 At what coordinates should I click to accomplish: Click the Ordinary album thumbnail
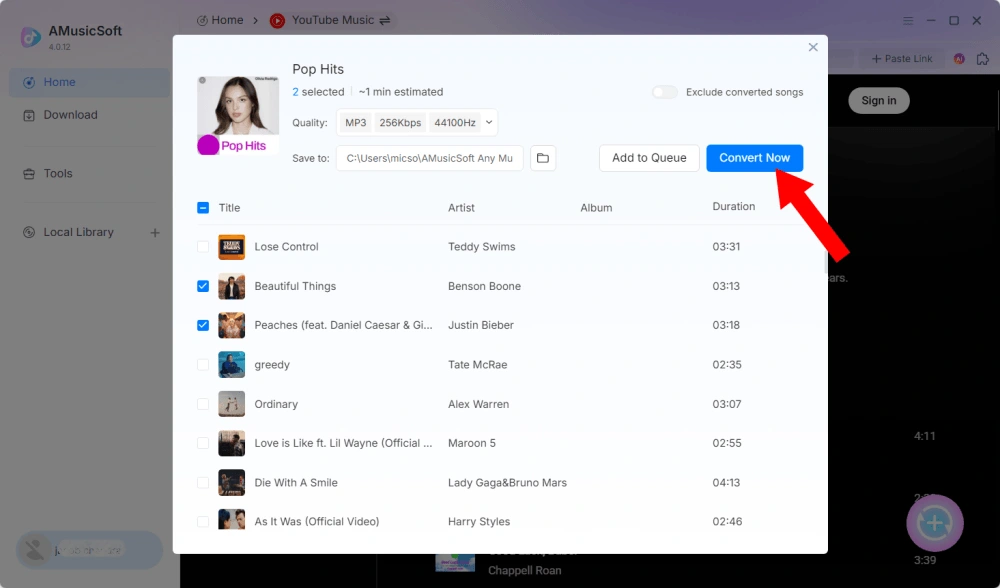pyautogui.click(x=232, y=404)
